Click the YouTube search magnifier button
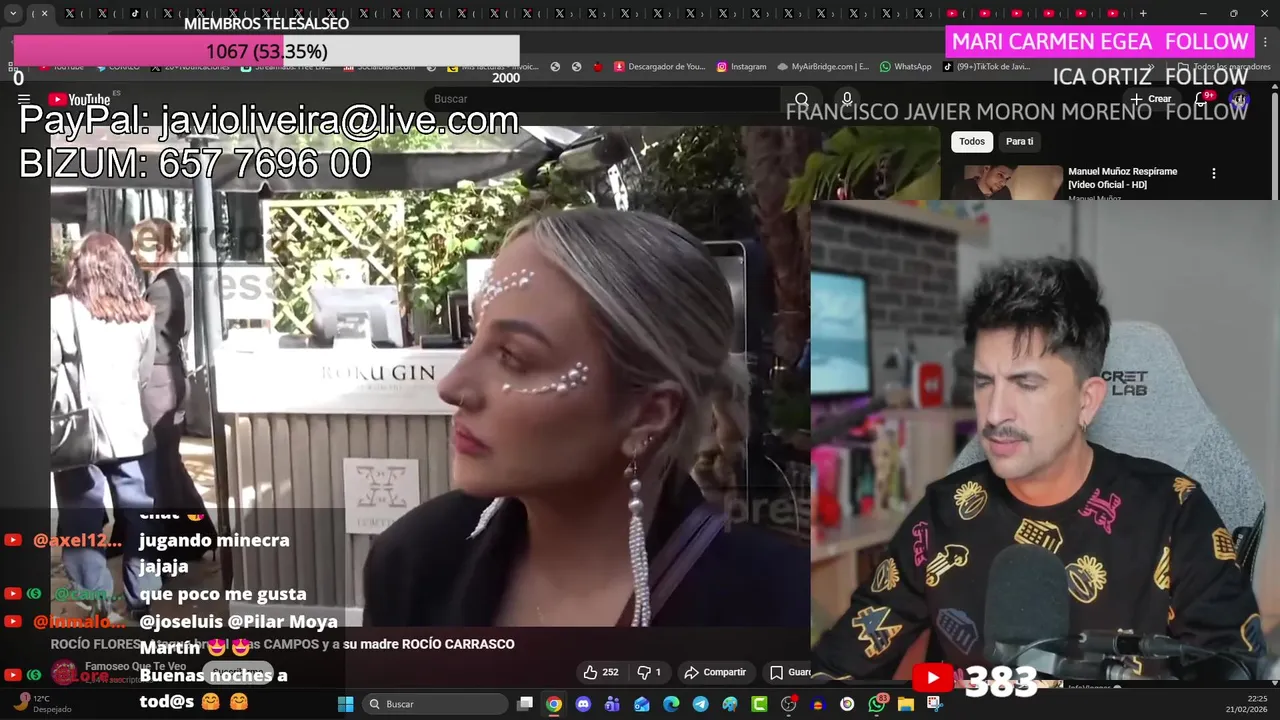The width and height of the screenshot is (1280, 720). coord(801,99)
